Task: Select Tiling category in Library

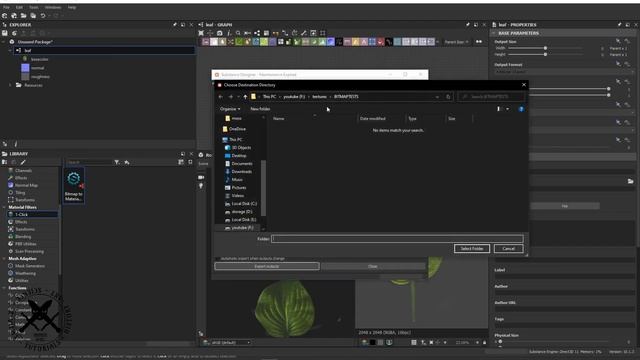Action: point(20,192)
